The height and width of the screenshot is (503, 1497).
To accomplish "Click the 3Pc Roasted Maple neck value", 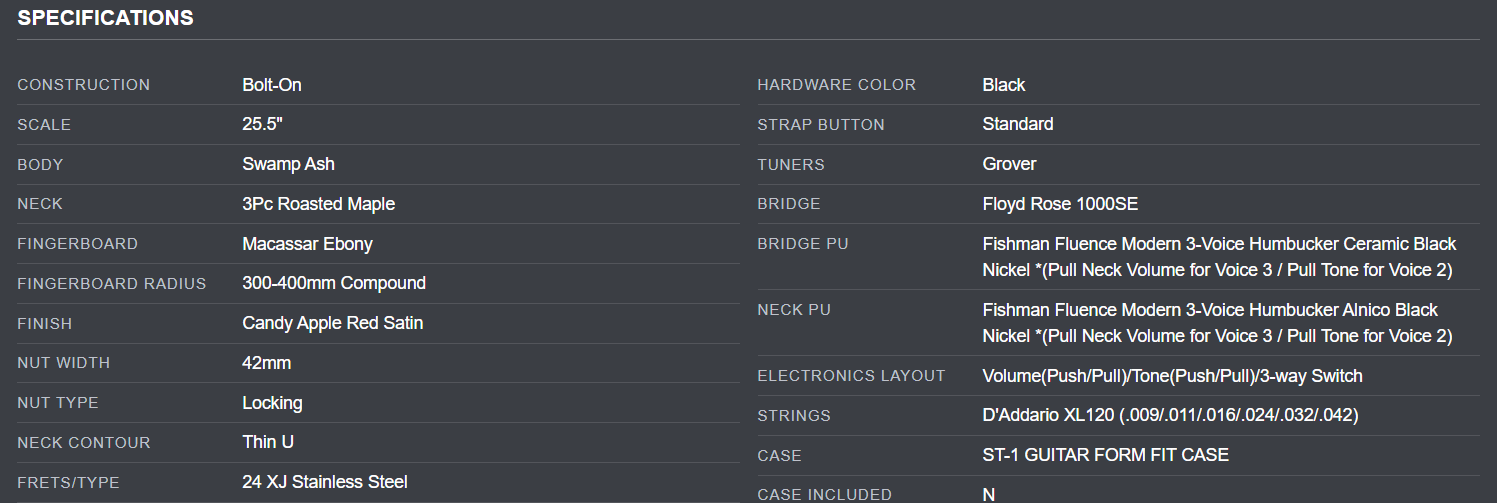I will [x=318, y=204].
